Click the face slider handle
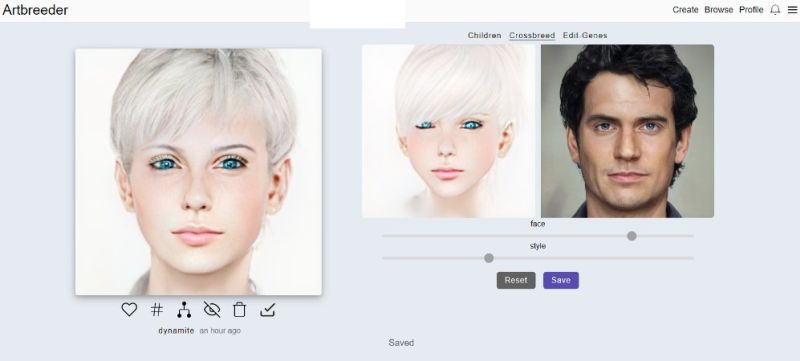800x361 pixels. coord(632,236)
